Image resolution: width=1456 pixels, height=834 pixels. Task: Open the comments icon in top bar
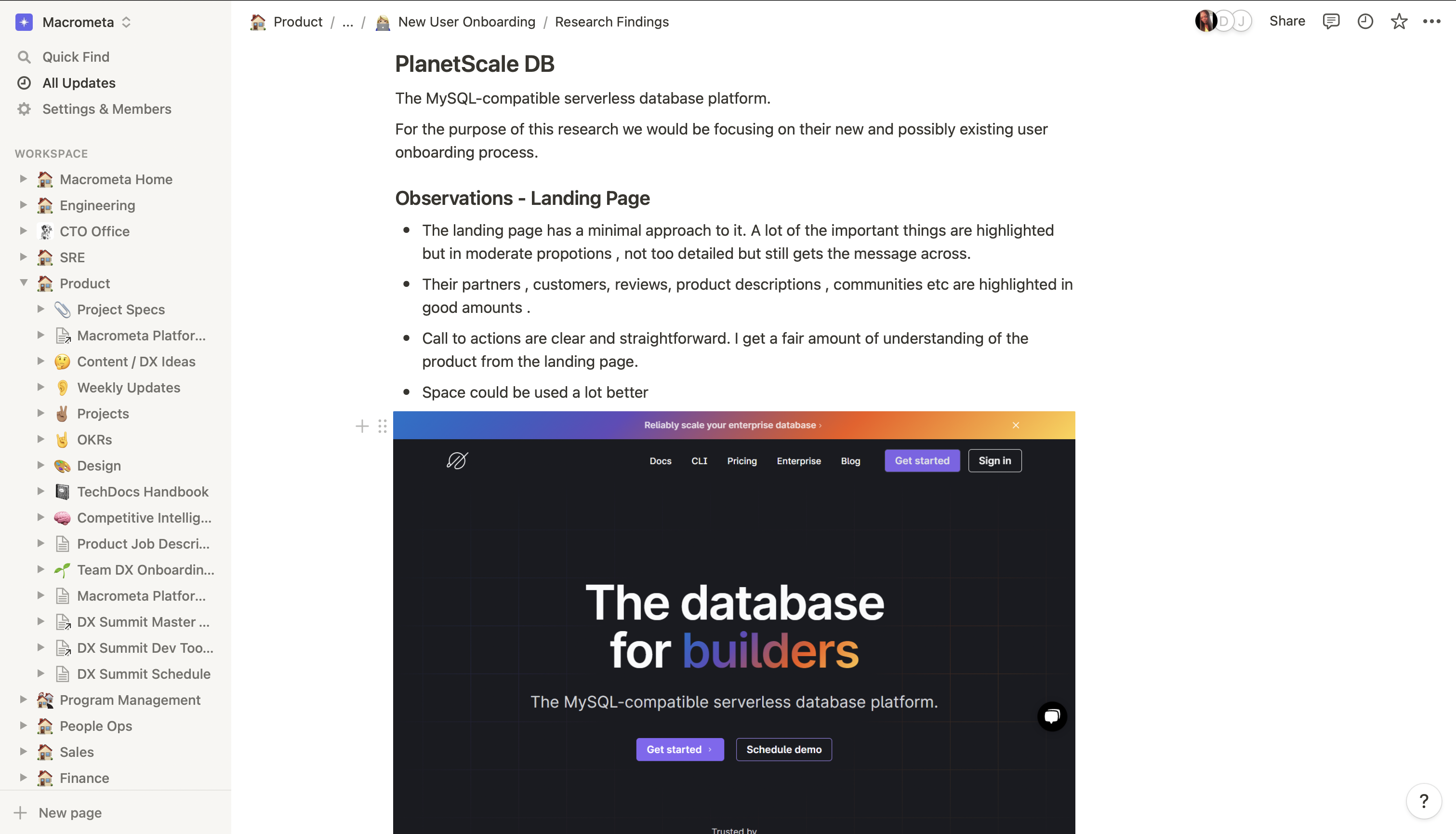(x=1331, y=22)
